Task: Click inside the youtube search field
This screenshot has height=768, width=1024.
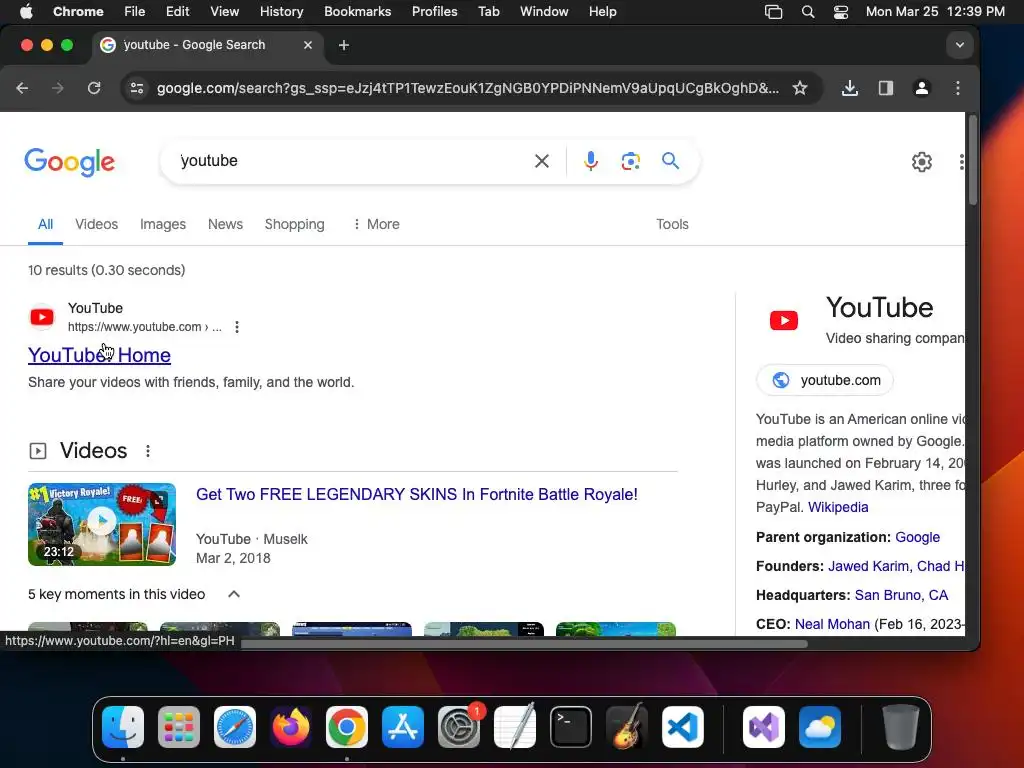Action: 353,161
